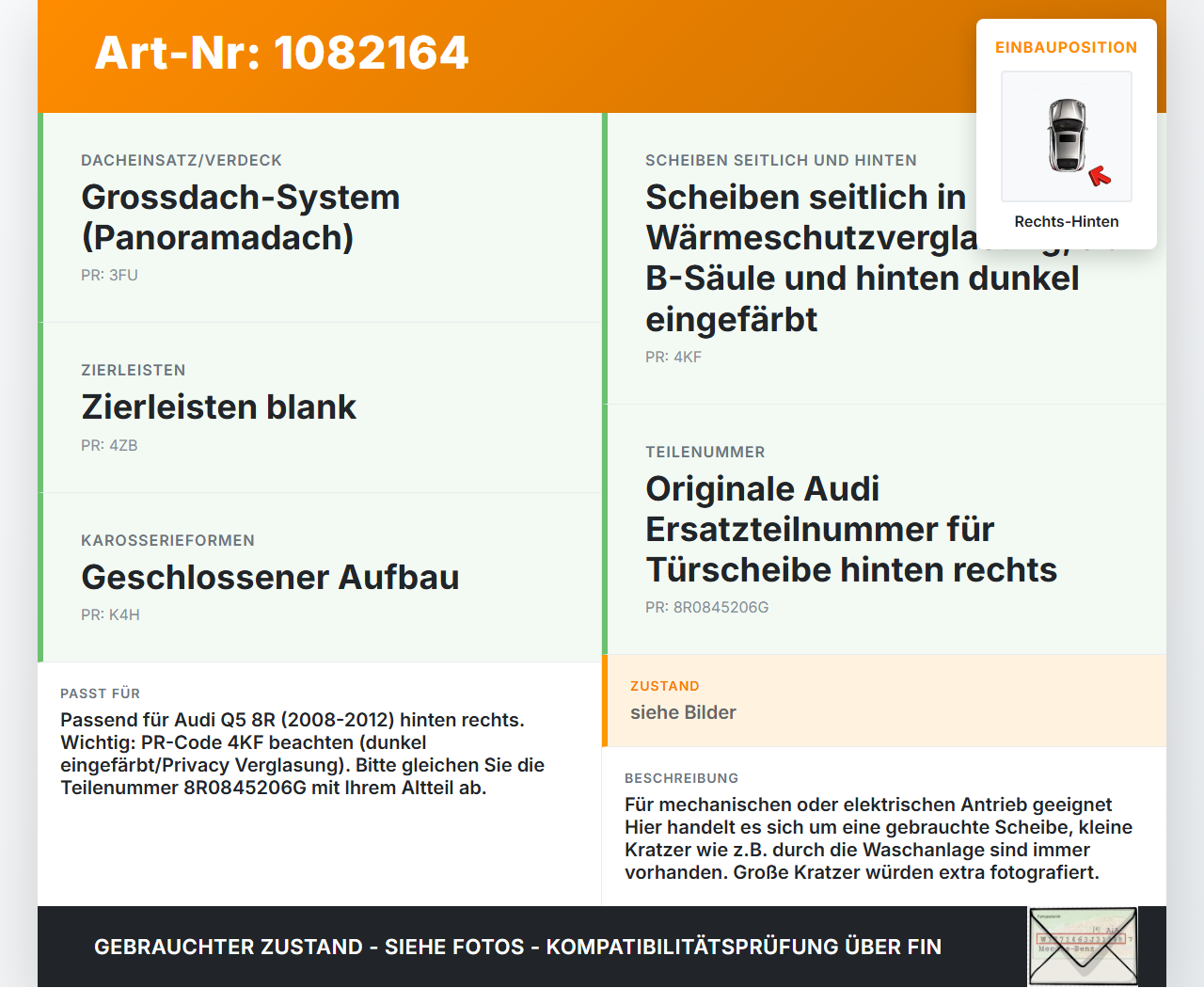Click the Rechts-Hinten caption
The height and width of the screenshot is (988, 1204).
click(x=1067, y=221)
